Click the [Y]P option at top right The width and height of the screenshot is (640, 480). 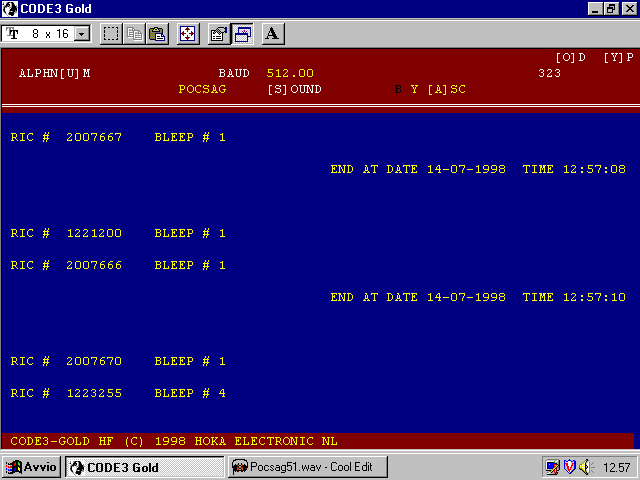point(618,58)
